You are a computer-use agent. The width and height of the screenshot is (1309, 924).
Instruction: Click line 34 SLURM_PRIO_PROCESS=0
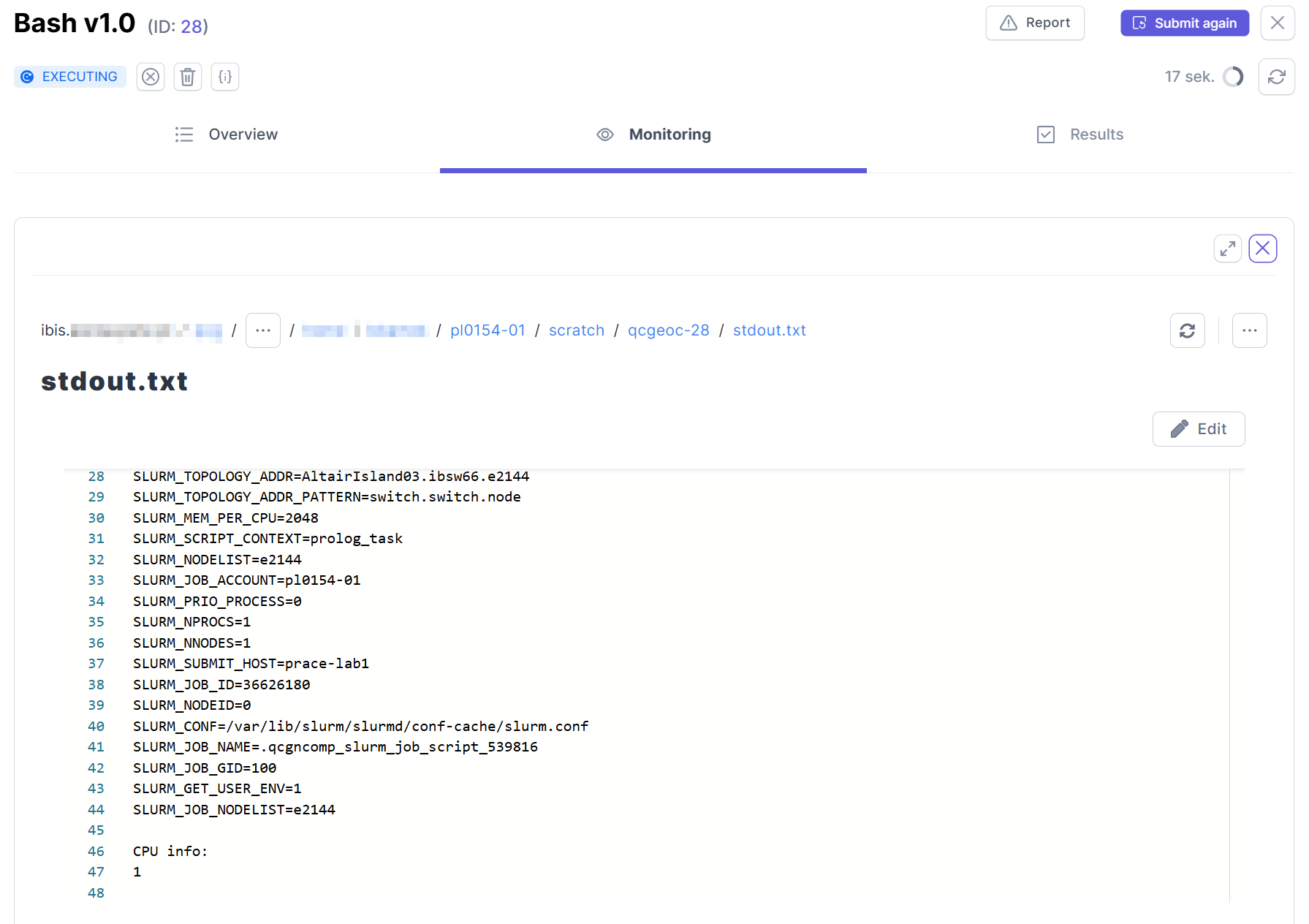point(217,602)
